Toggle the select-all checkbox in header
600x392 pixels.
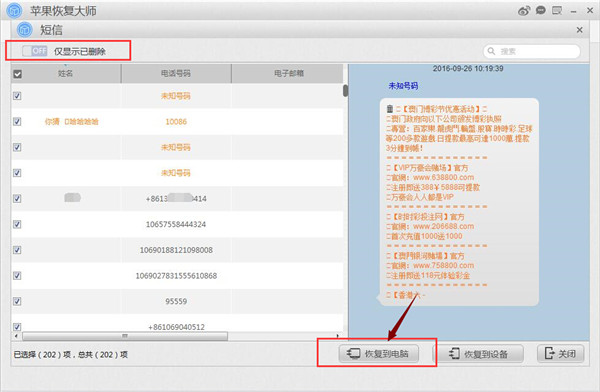18,74
